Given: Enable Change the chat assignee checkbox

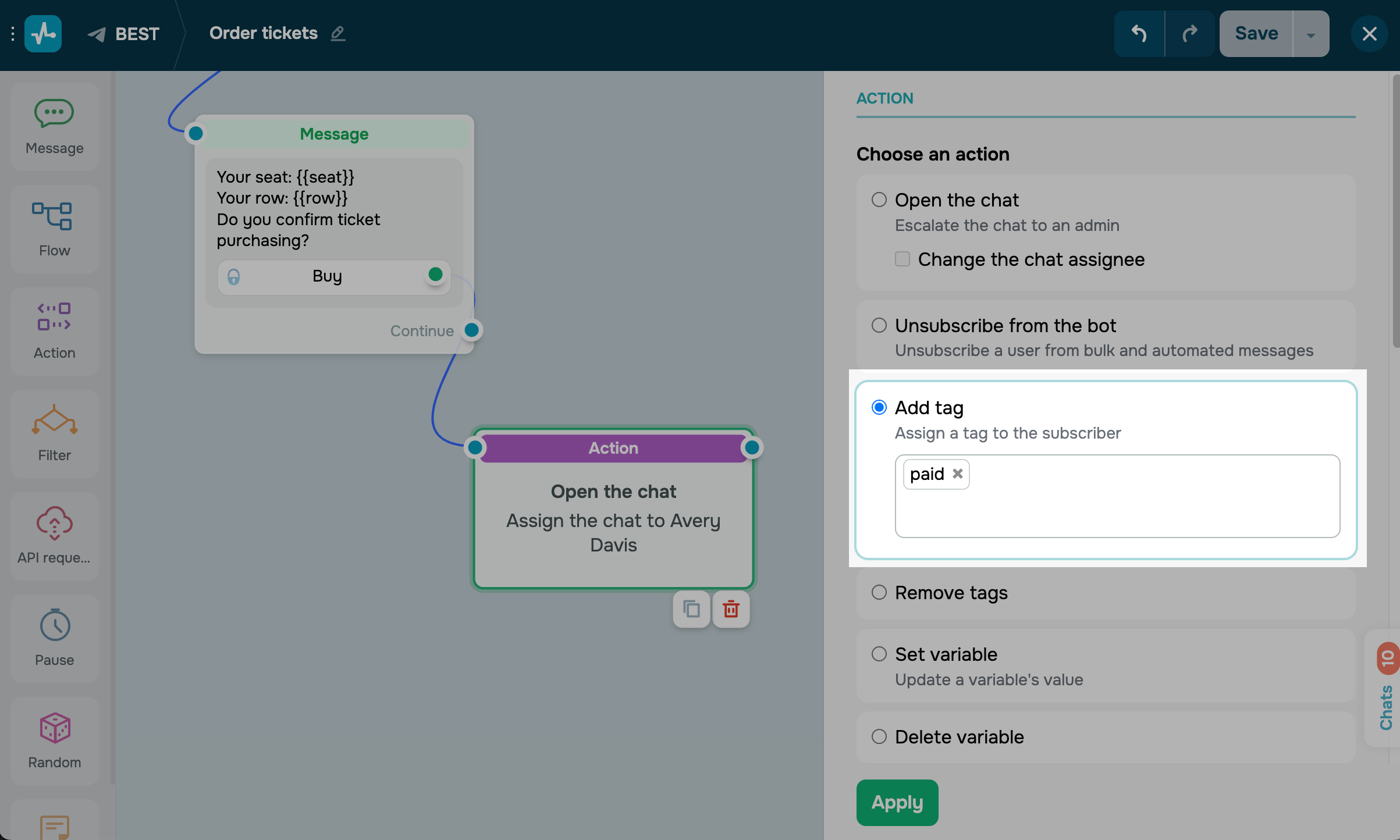Looking at the screenshot, I should [902, 259].
